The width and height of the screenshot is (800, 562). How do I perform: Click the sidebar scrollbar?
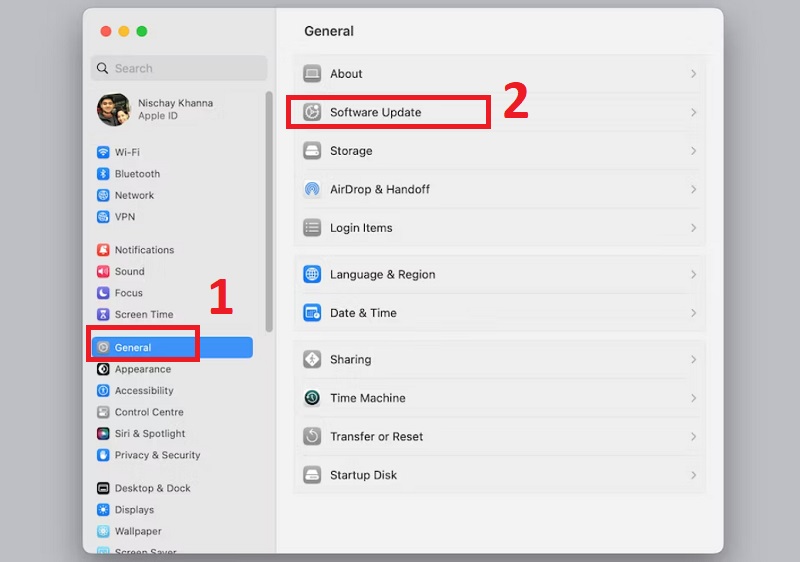coord(269,212)
